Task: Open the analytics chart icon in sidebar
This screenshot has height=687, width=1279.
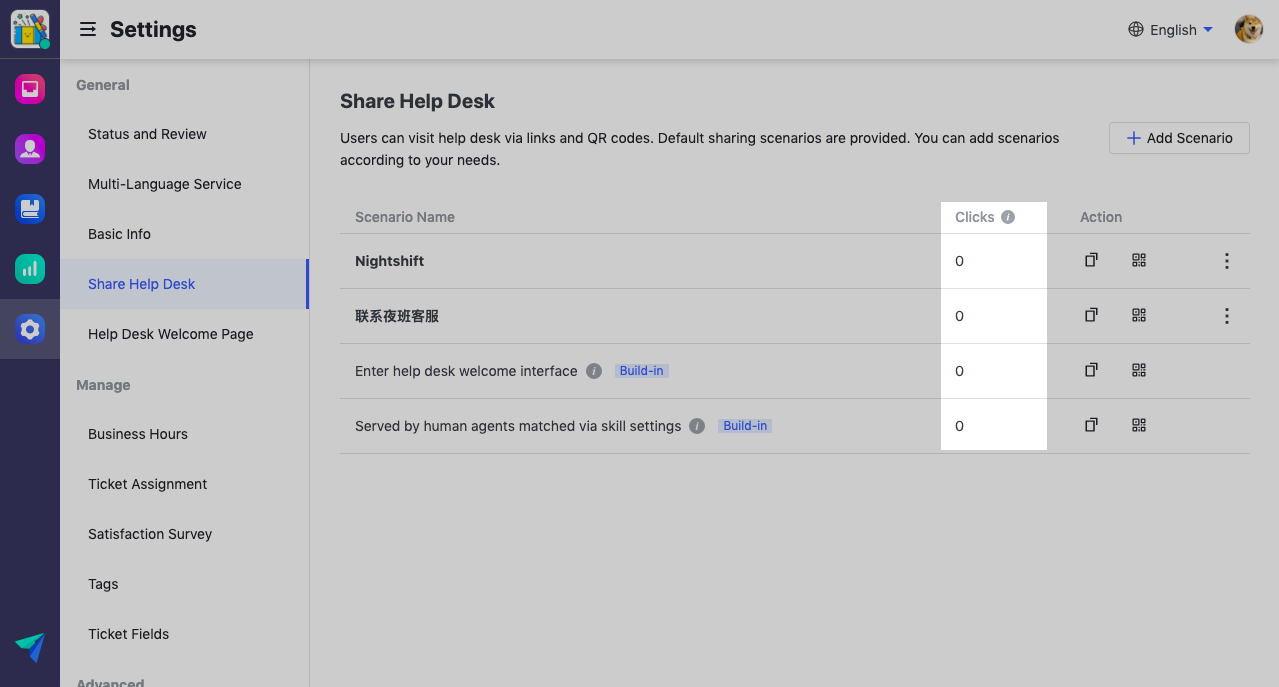Action: tap(30, 268)
